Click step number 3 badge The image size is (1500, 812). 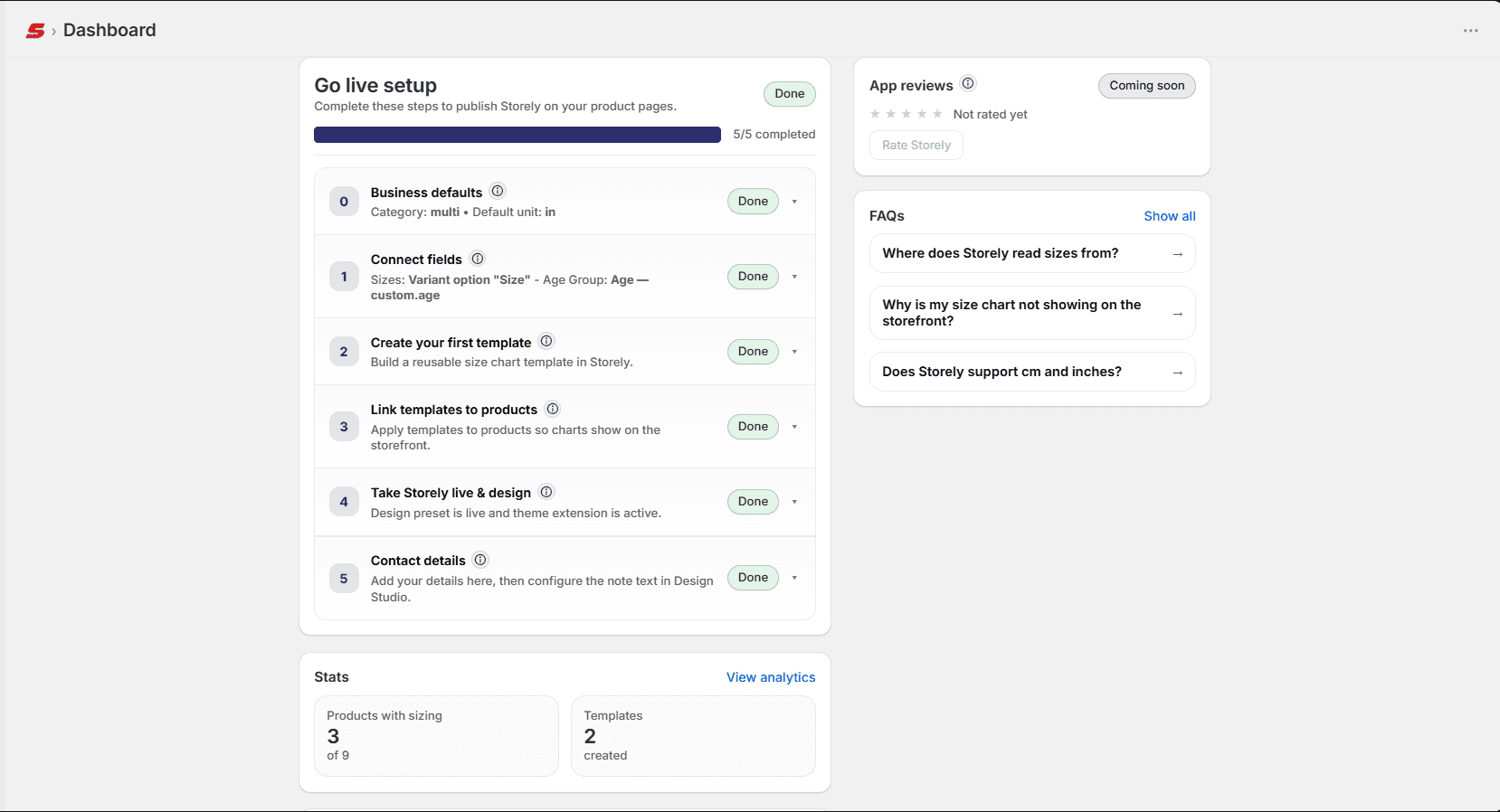coord(344,427)
